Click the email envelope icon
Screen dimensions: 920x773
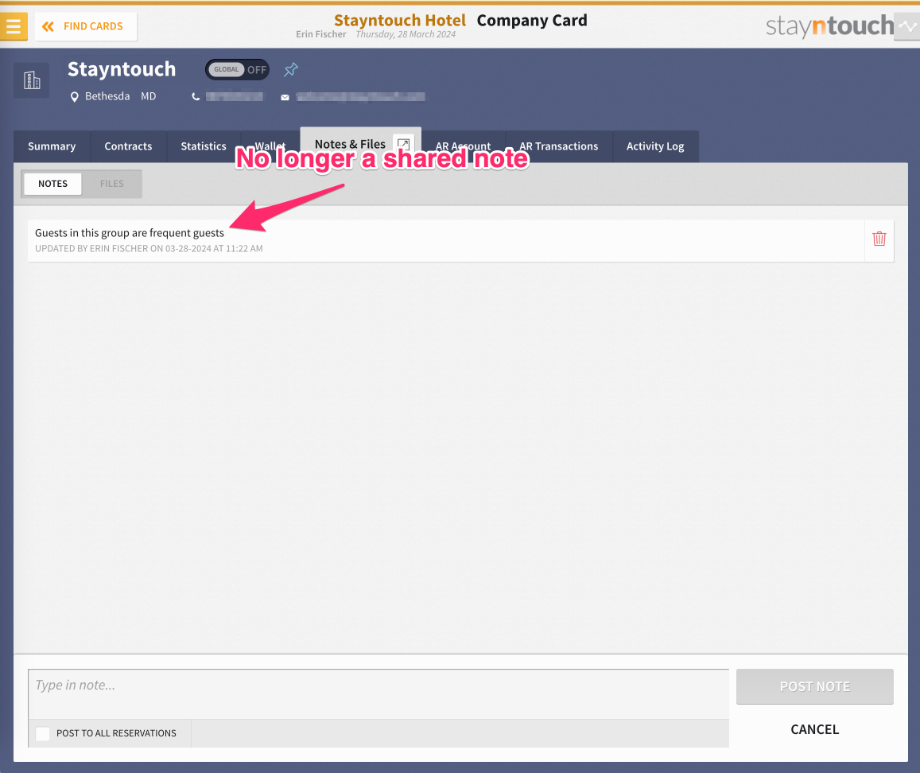[285, 97]
